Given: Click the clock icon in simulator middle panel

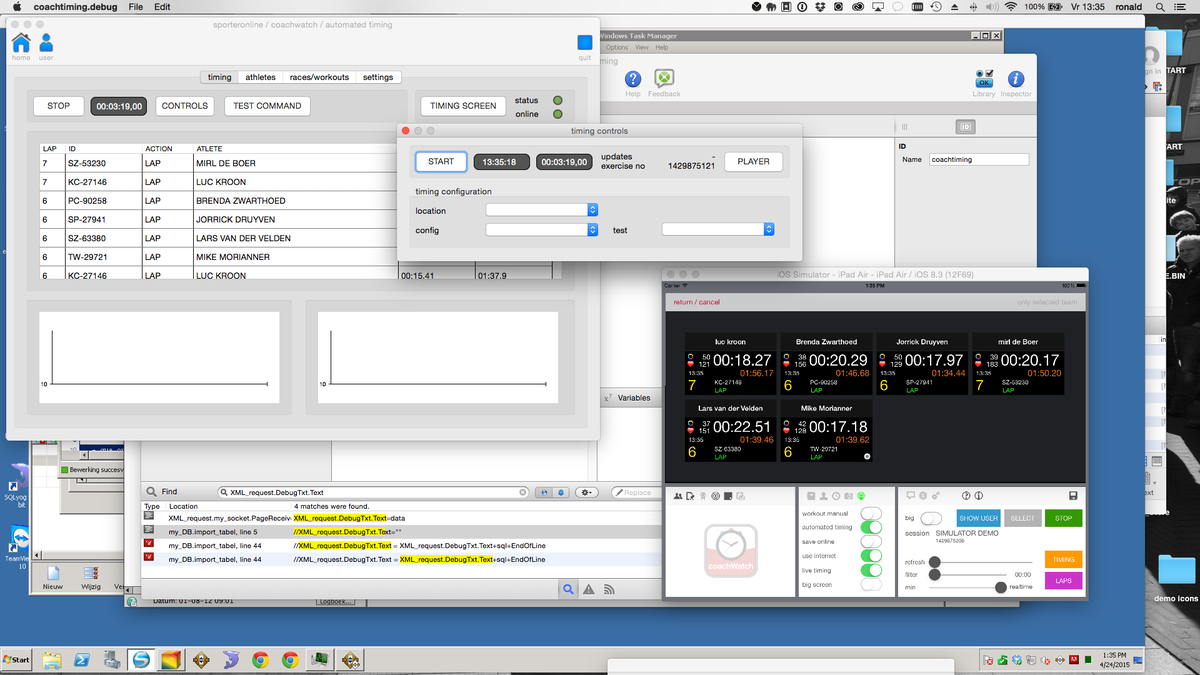Looking at the screenshot, I should pos(836,496).
